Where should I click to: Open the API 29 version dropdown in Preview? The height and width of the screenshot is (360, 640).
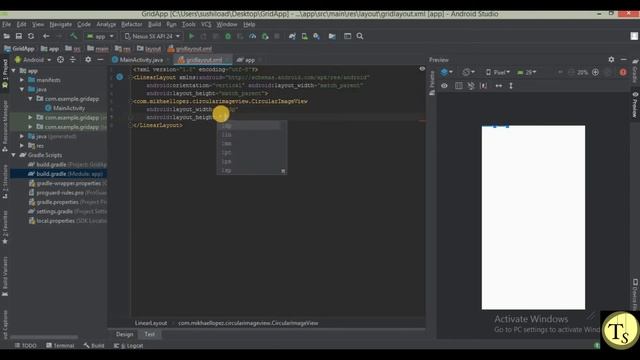[527, 72]
